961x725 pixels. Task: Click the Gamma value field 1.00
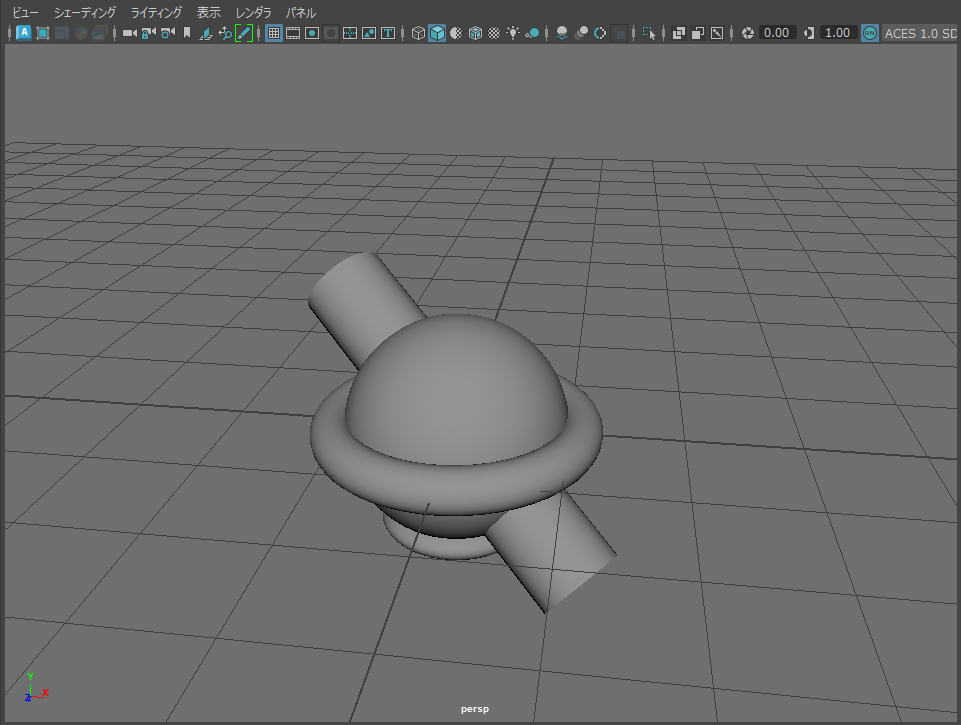[x=838, y=32]
